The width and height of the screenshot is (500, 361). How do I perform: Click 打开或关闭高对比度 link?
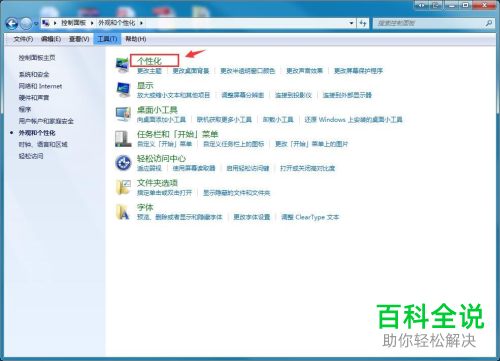pyautogui.click(x=308, y=168)
